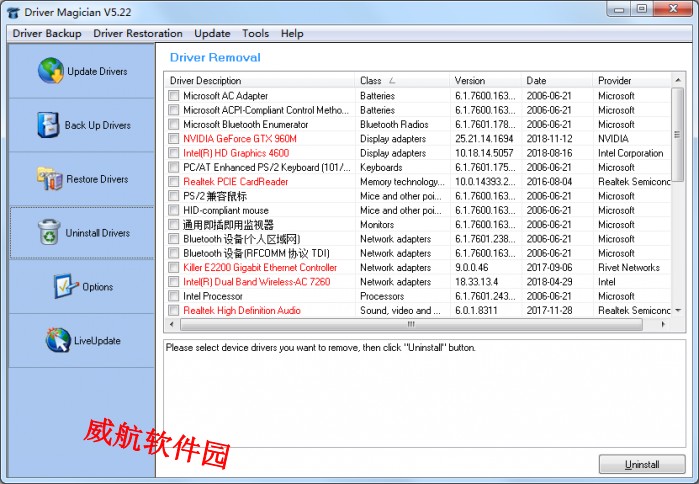Click the date 2018-08-16 cell
This screenshot has width=699, height=484.
(549, 153)
